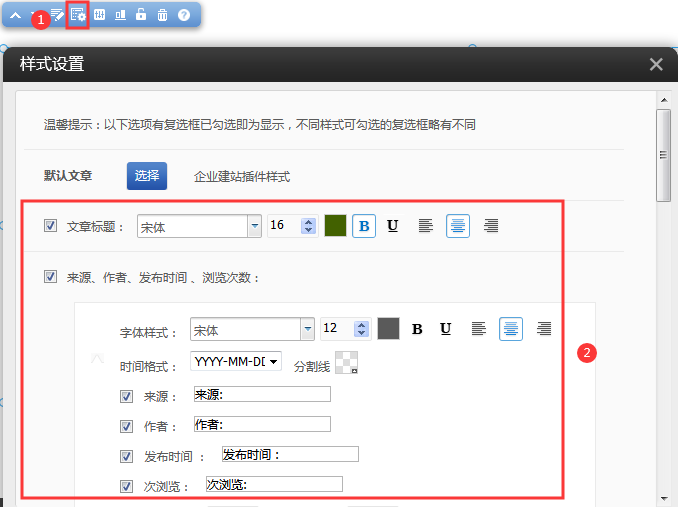This screenshot has height=507, width=678.
Task: Click the blue 选择 button
Action: (146, 175)
